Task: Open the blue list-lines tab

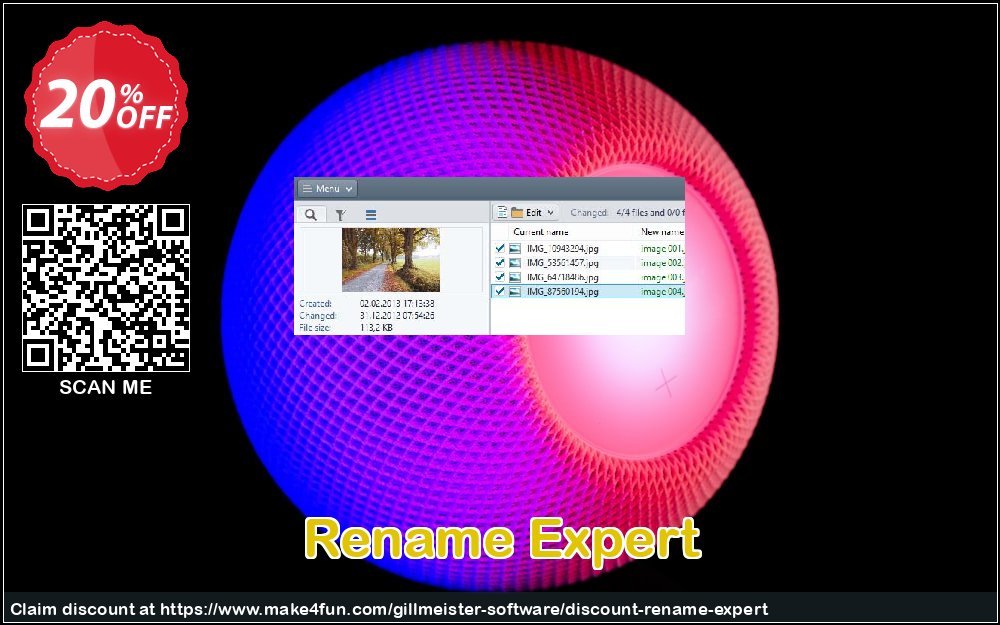Action: click(x=371, y=215)
